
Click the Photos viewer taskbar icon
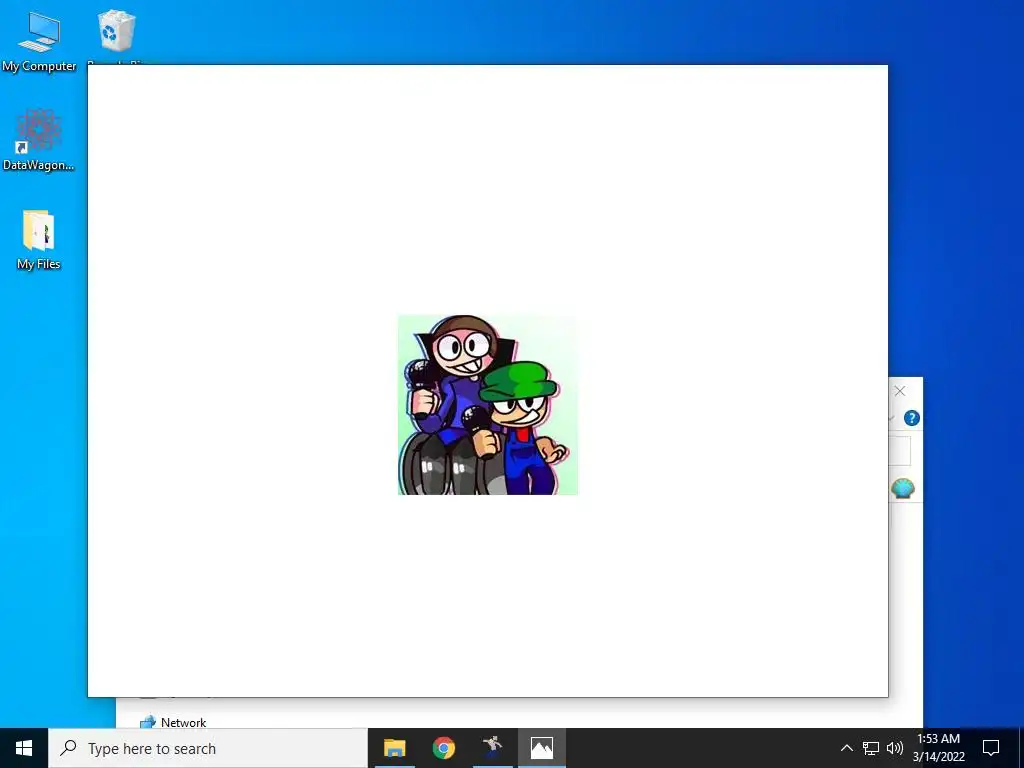pyautogui.click(x=542, y=748)
